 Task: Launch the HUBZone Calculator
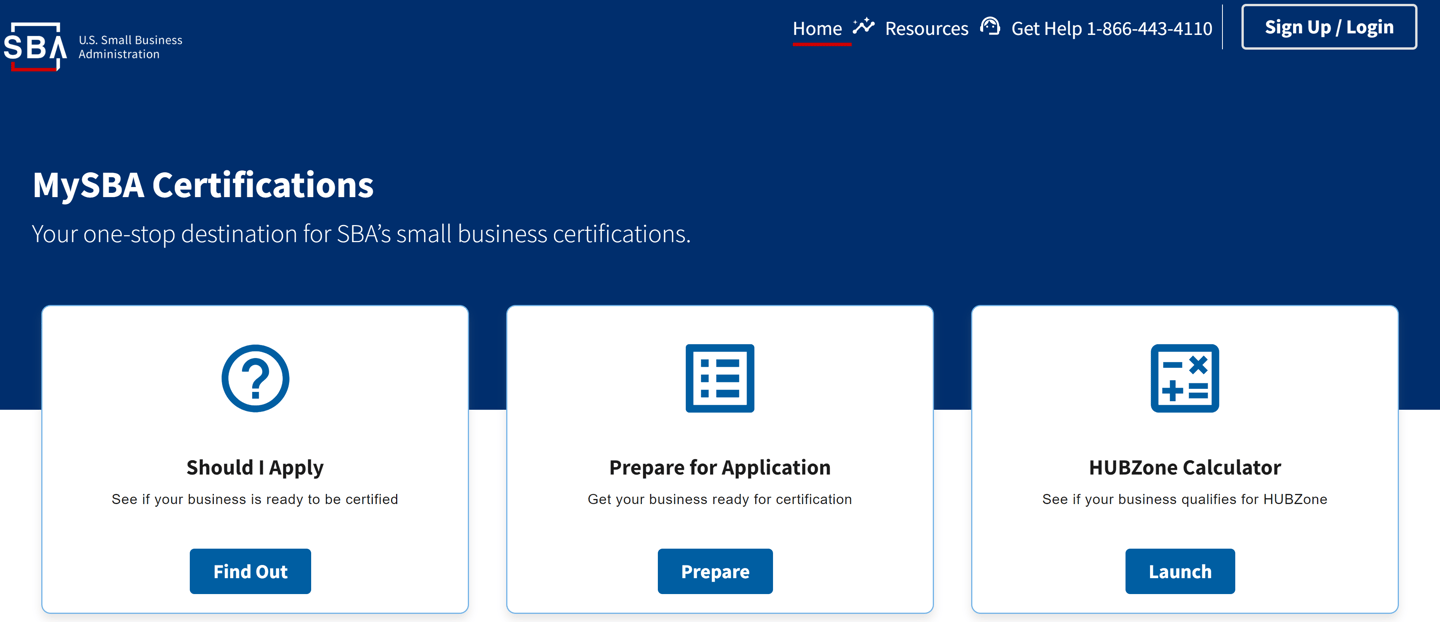coord(1180,571)
